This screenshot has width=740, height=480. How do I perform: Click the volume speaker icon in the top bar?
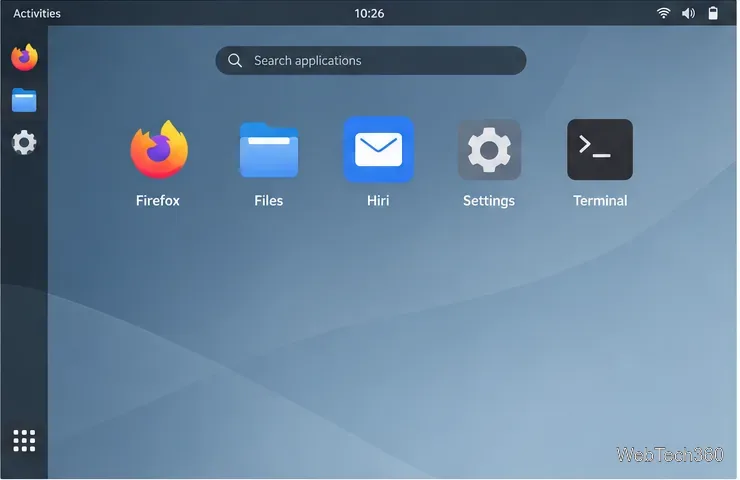688,13
